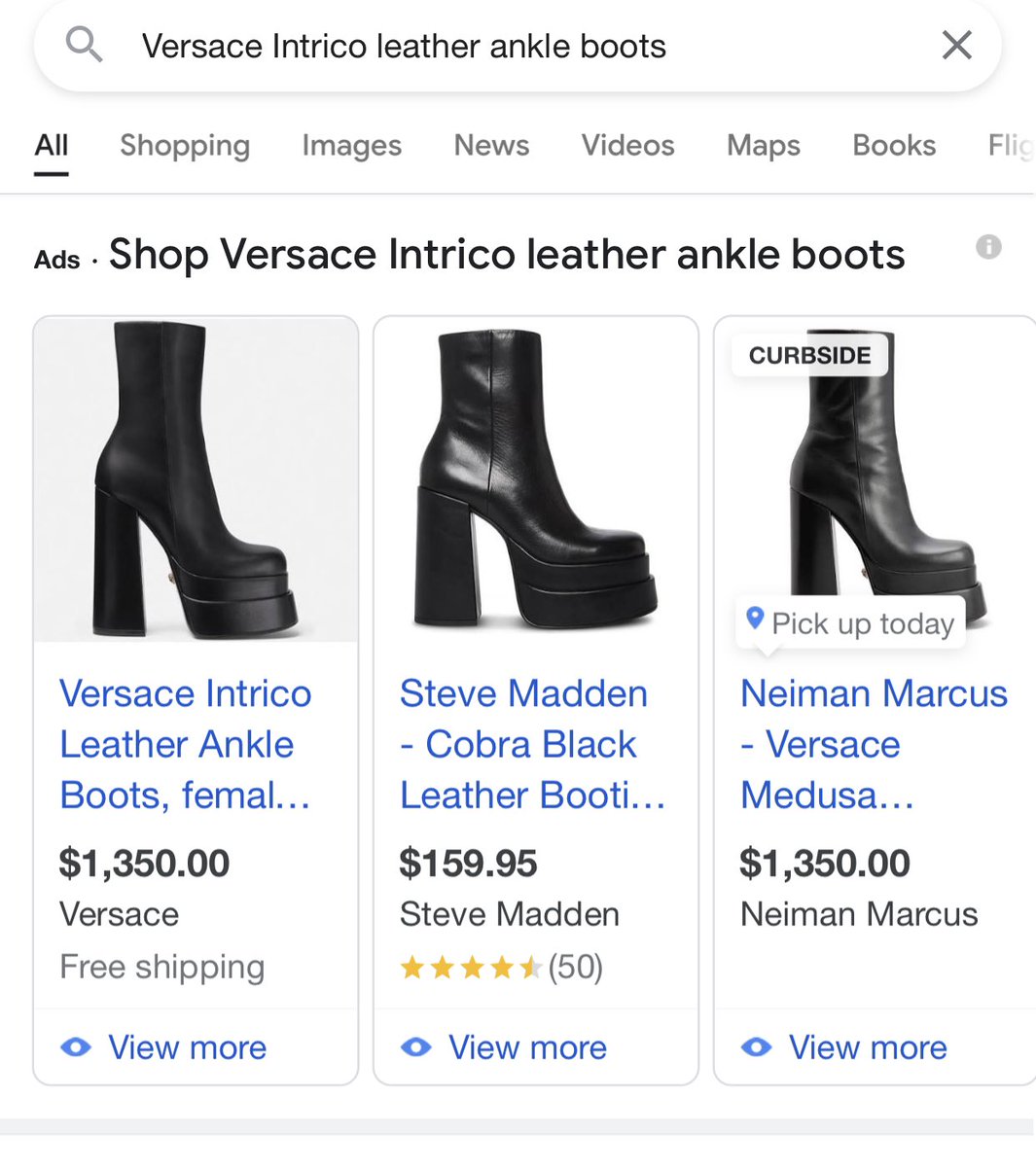Tap the CURBSIDE badge on Neiman Marcus card
The height and width of the screenshot is (1167, 1036).
tap(809, 356)
